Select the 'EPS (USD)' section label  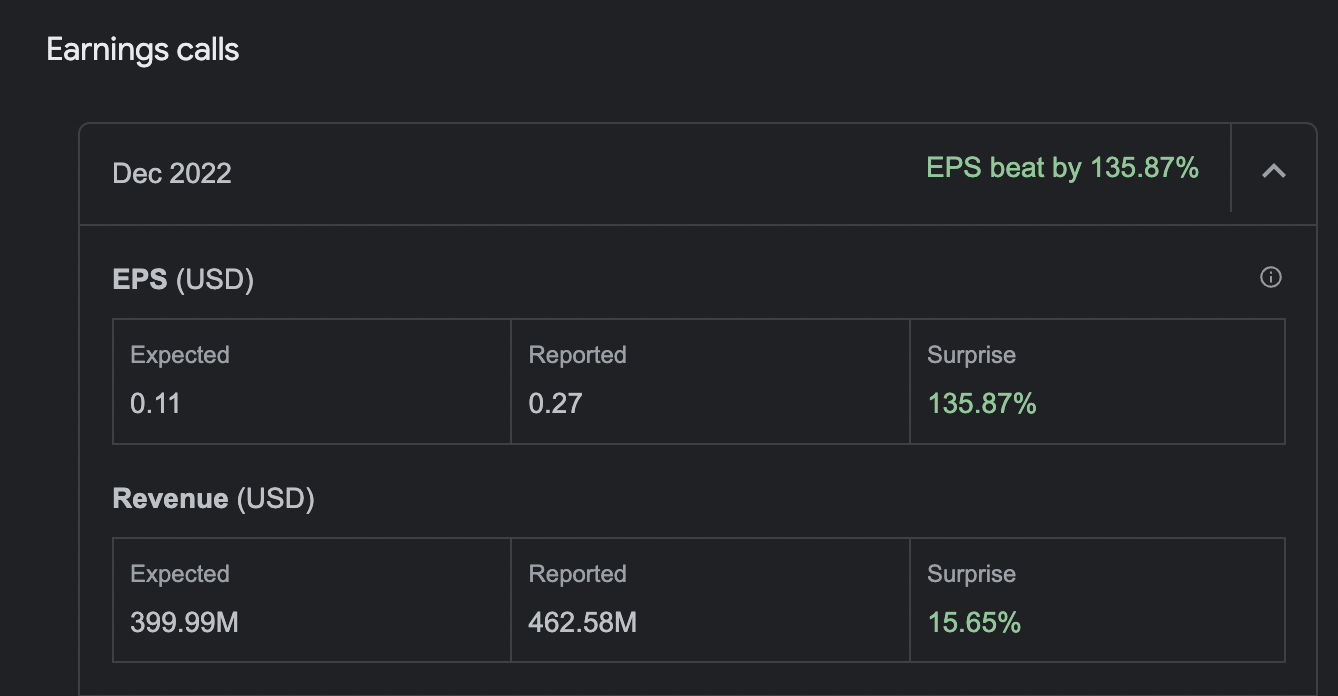(183, 279)
